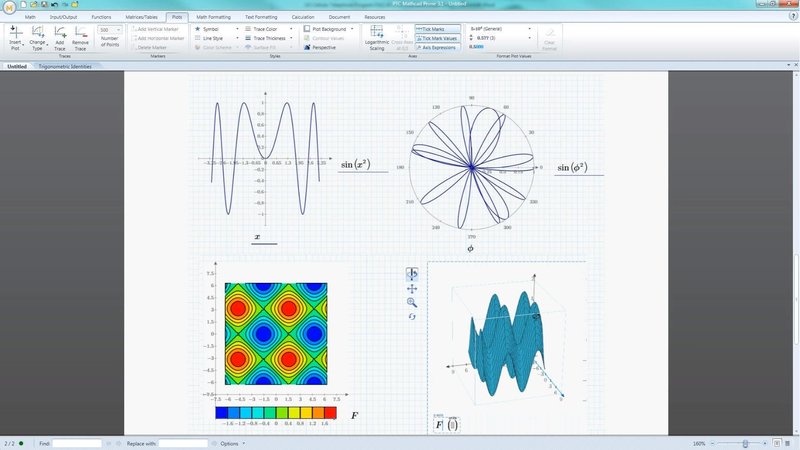Click the x axis placeholder under XY plot

(x=258, y=237)
